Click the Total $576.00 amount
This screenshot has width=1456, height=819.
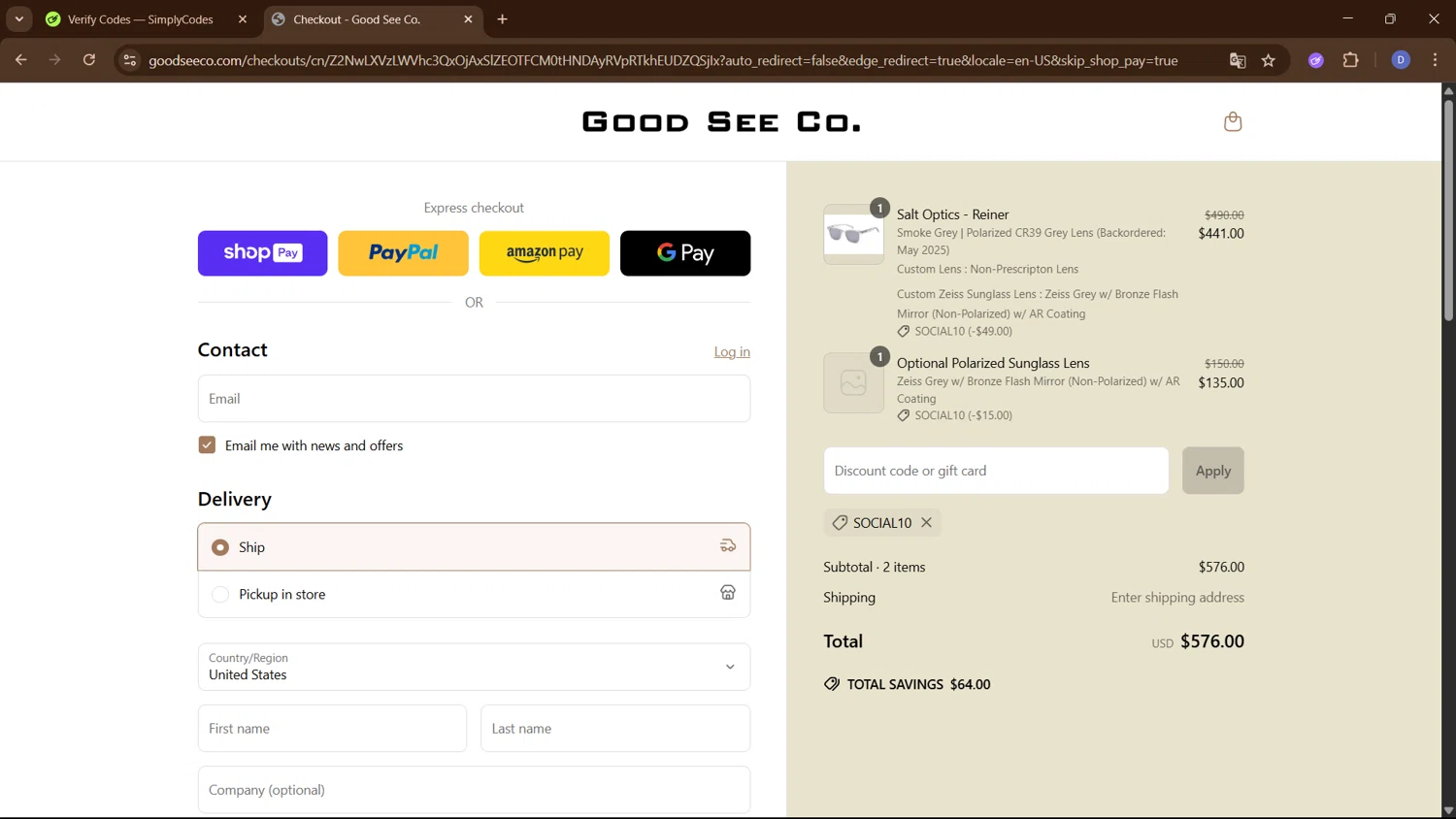click(x=1212, y=641)
